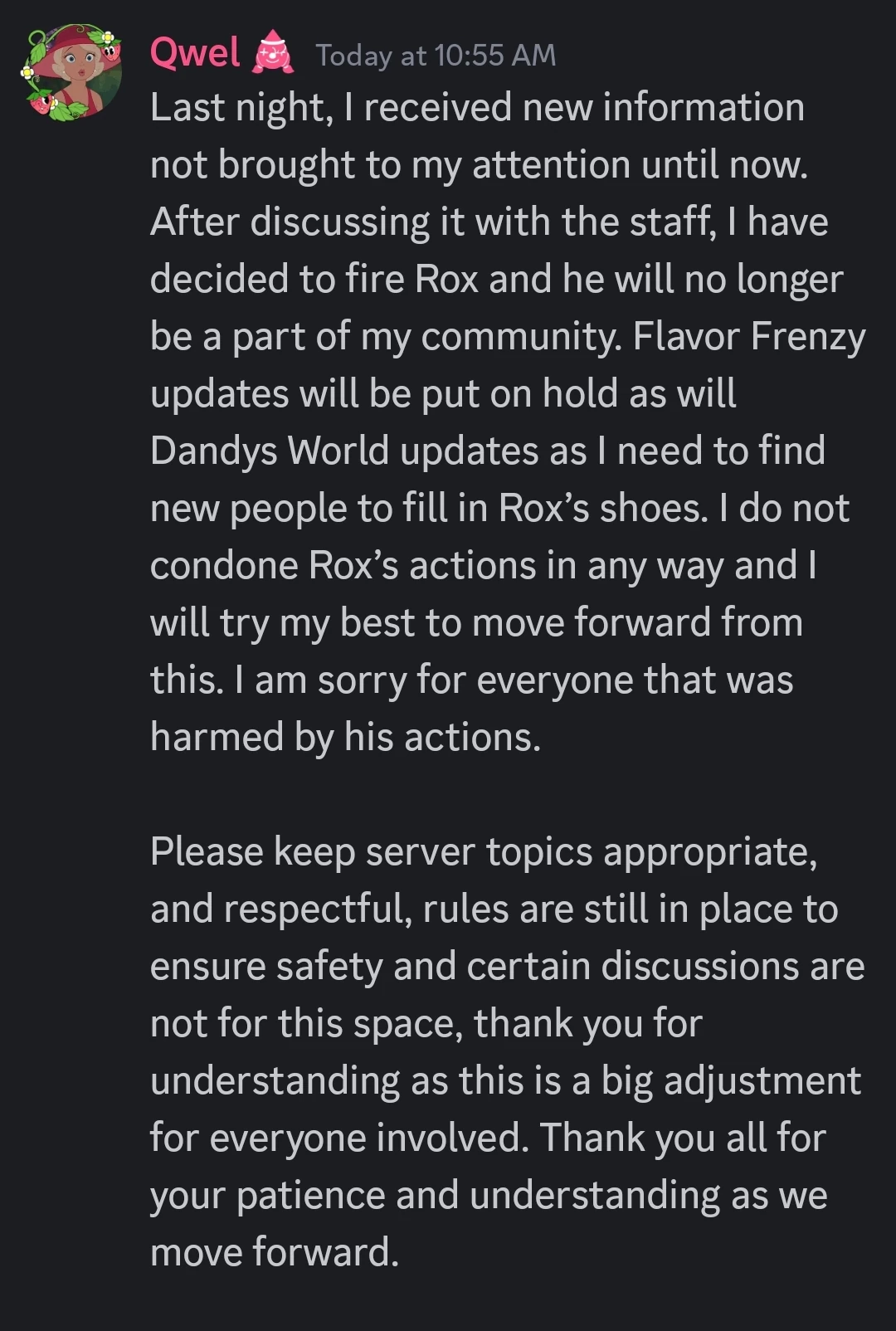Click the pink Qwel username

[x=195, y=54]
